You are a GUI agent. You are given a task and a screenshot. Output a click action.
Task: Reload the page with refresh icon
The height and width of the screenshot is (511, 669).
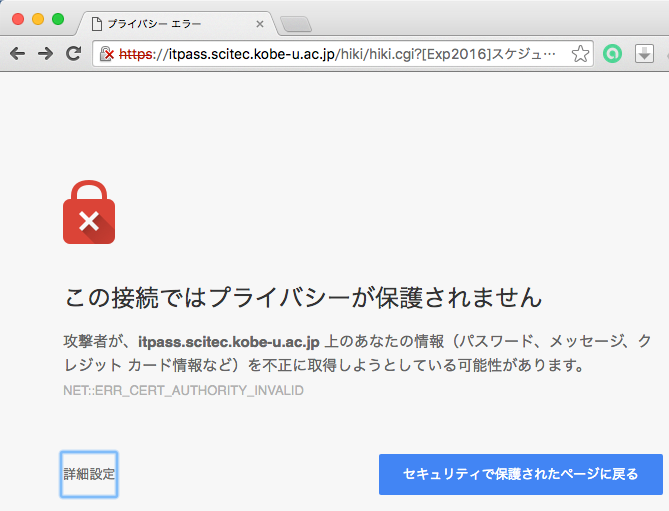tap(73, 53)
